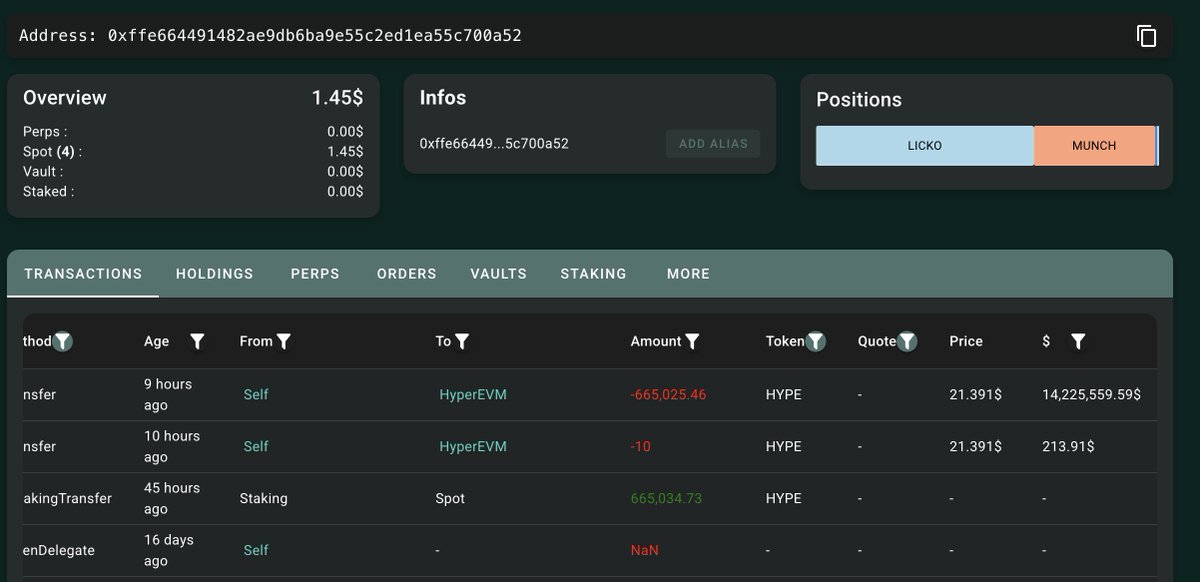The width and height of the screenshot is (1200, 582).
Task: Select the Orders tab
Action: point(406,274)
